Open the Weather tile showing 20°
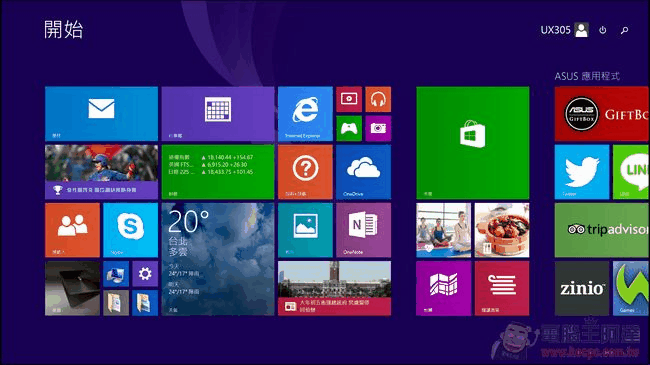This screenshot has width=650, height=365. pos(218,259)
